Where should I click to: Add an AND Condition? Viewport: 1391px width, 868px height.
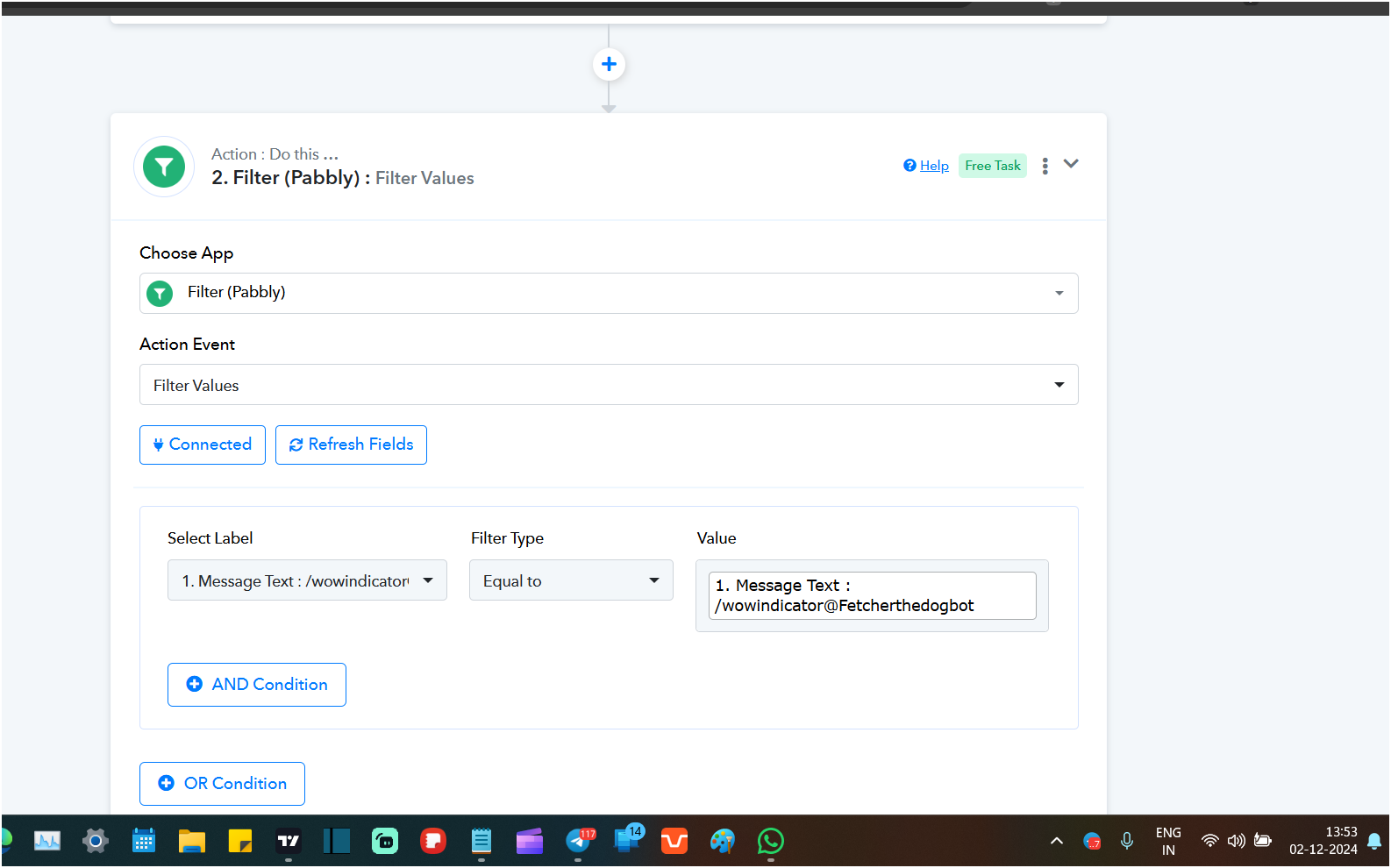257,685
